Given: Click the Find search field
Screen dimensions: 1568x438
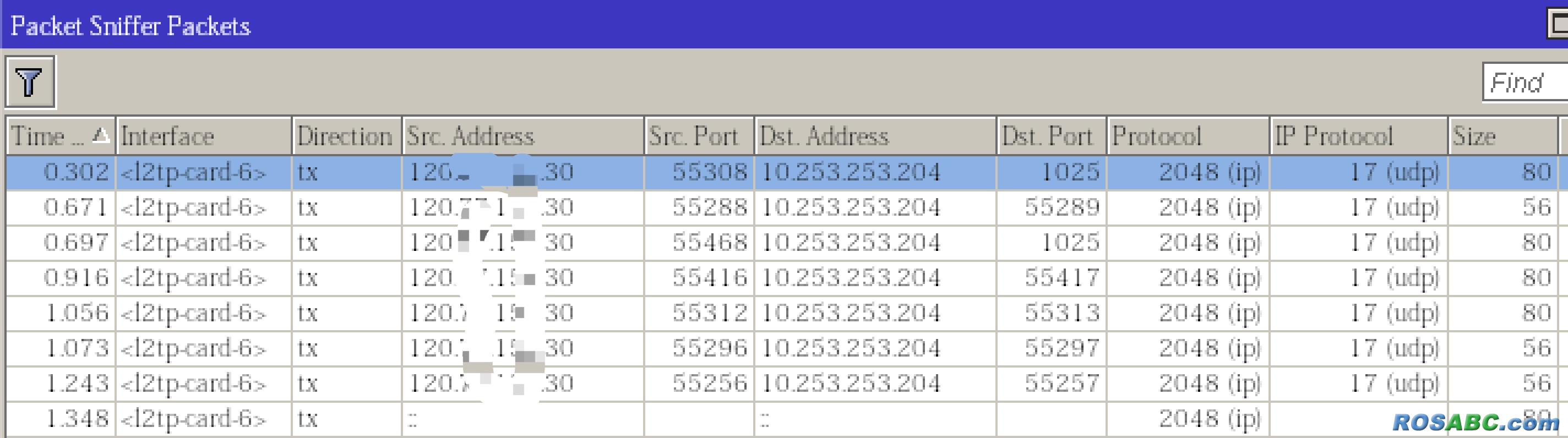Looking at the screenshot, I should 1526,82.
